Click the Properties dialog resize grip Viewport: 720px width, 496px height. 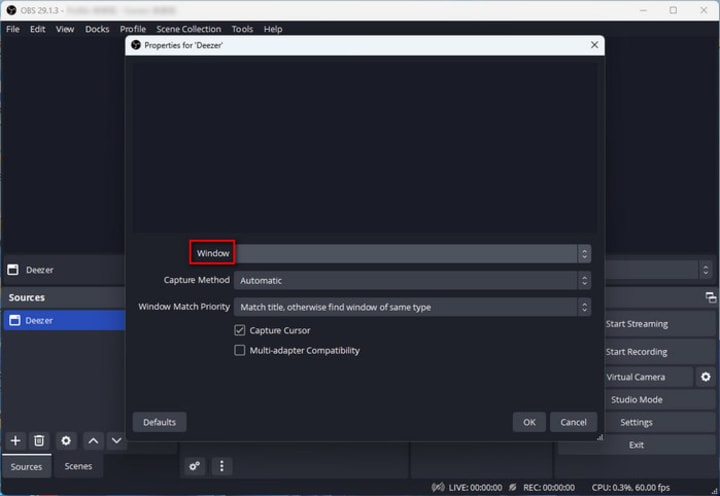(x=600, y=437)
